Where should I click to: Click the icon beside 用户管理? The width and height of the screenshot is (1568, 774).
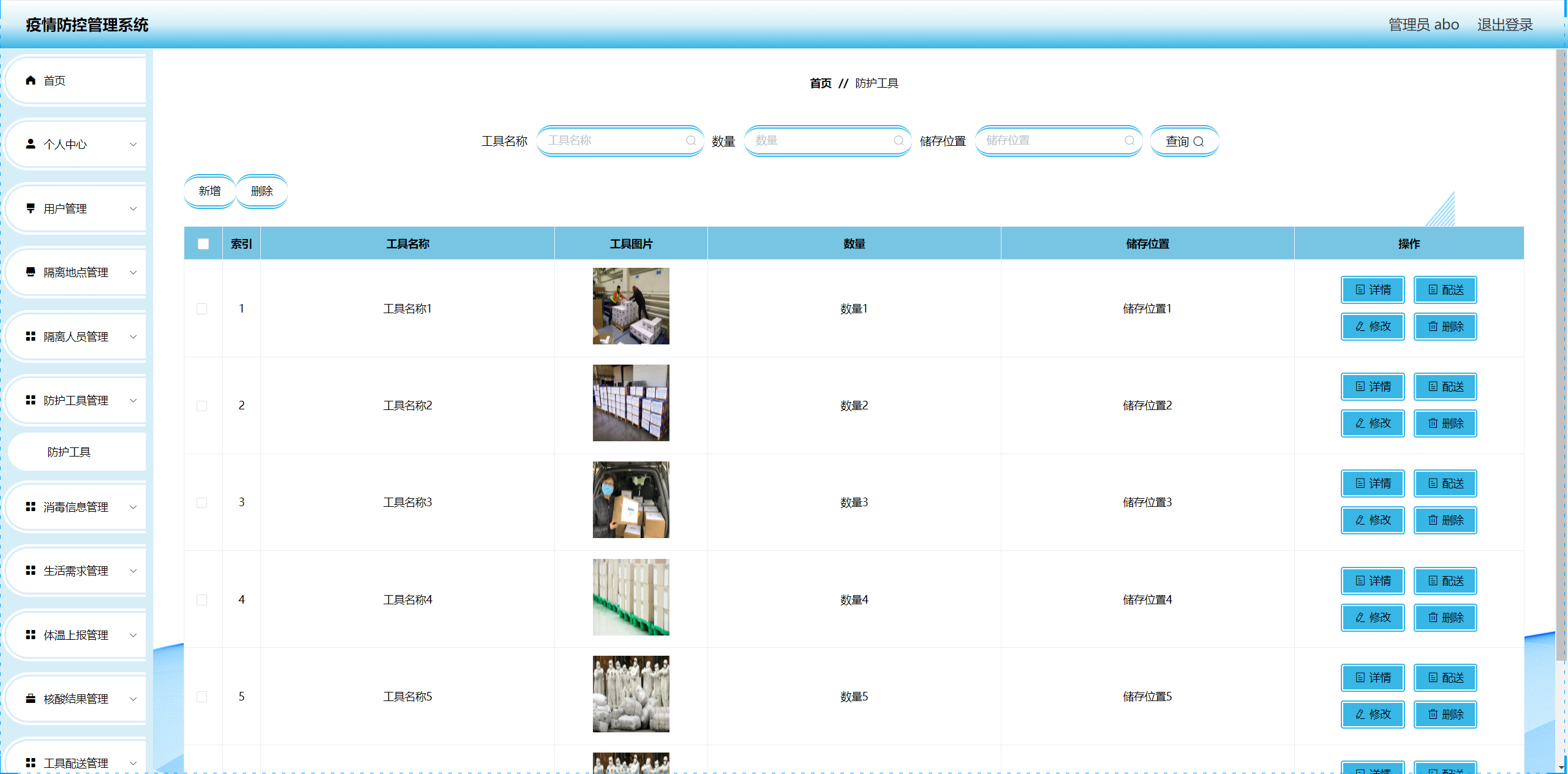[x=31, y=208]
